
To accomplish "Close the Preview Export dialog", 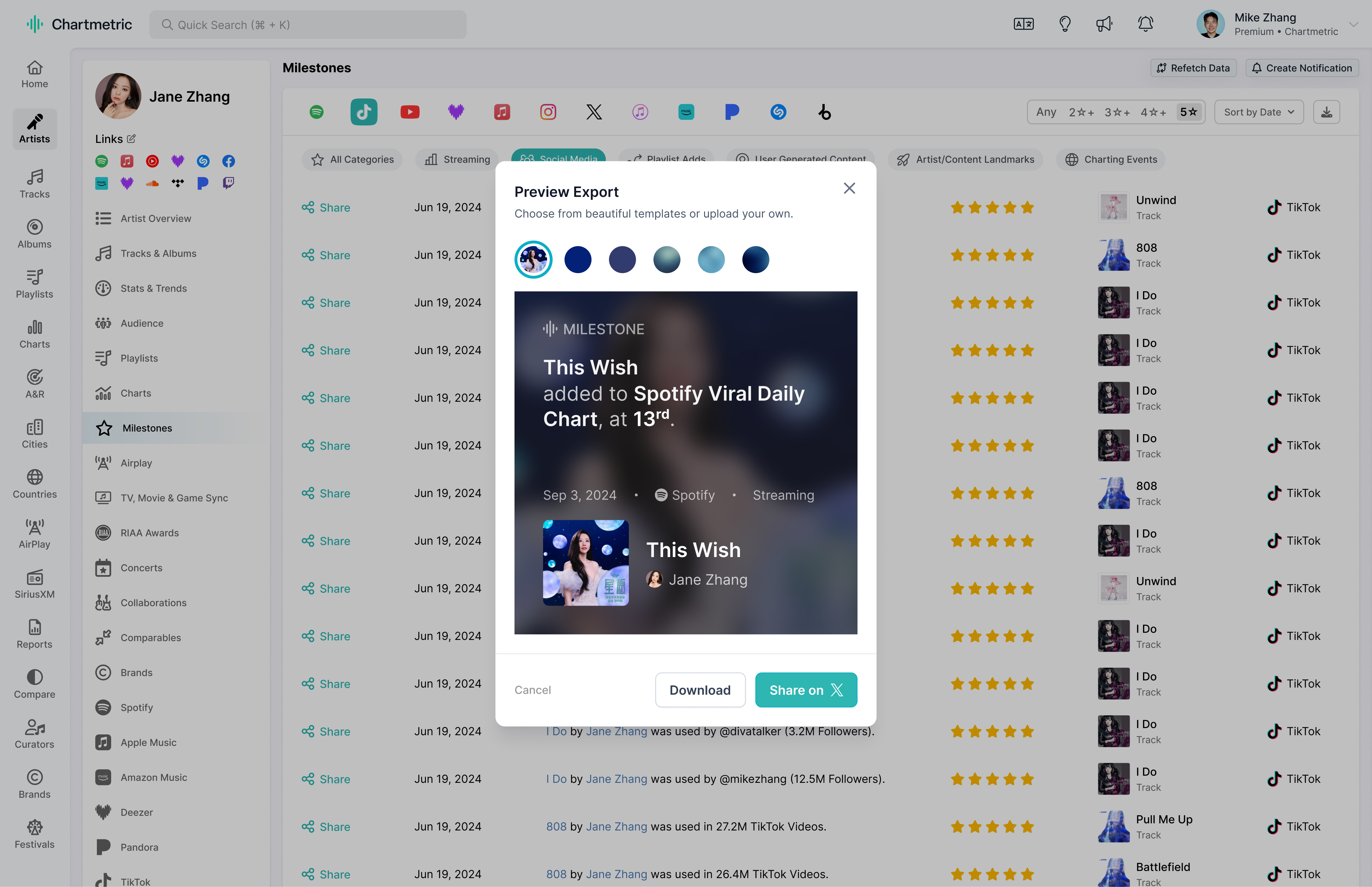I will [849, 188].
